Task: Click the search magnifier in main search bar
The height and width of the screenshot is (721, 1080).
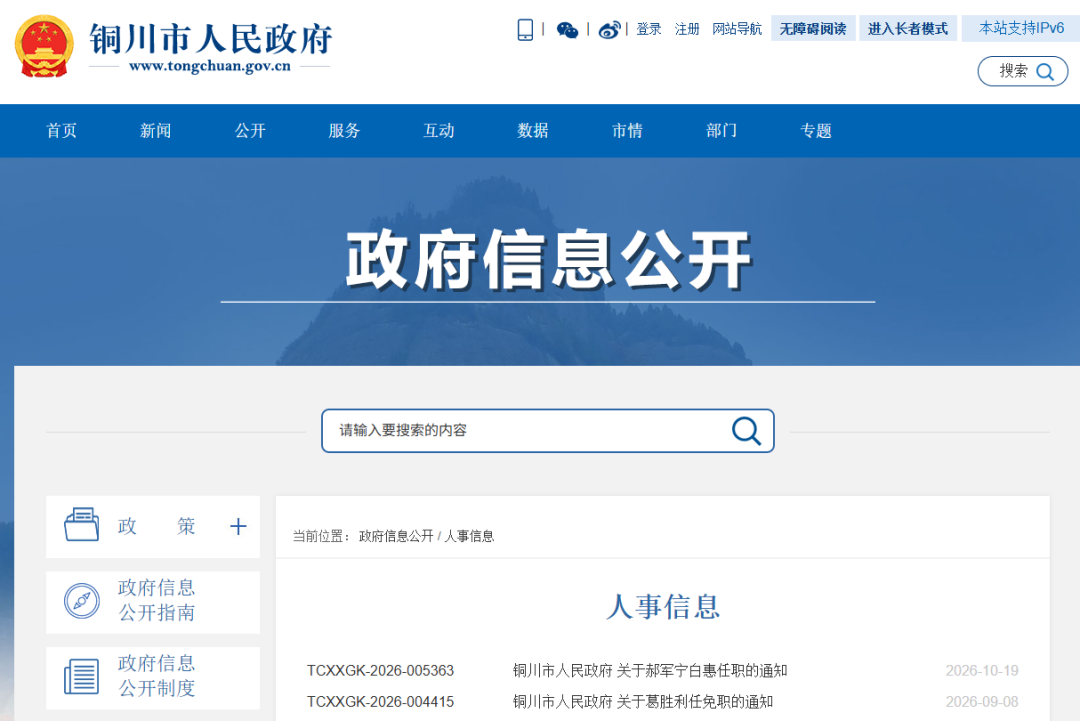Action: (x=746, y=431)
